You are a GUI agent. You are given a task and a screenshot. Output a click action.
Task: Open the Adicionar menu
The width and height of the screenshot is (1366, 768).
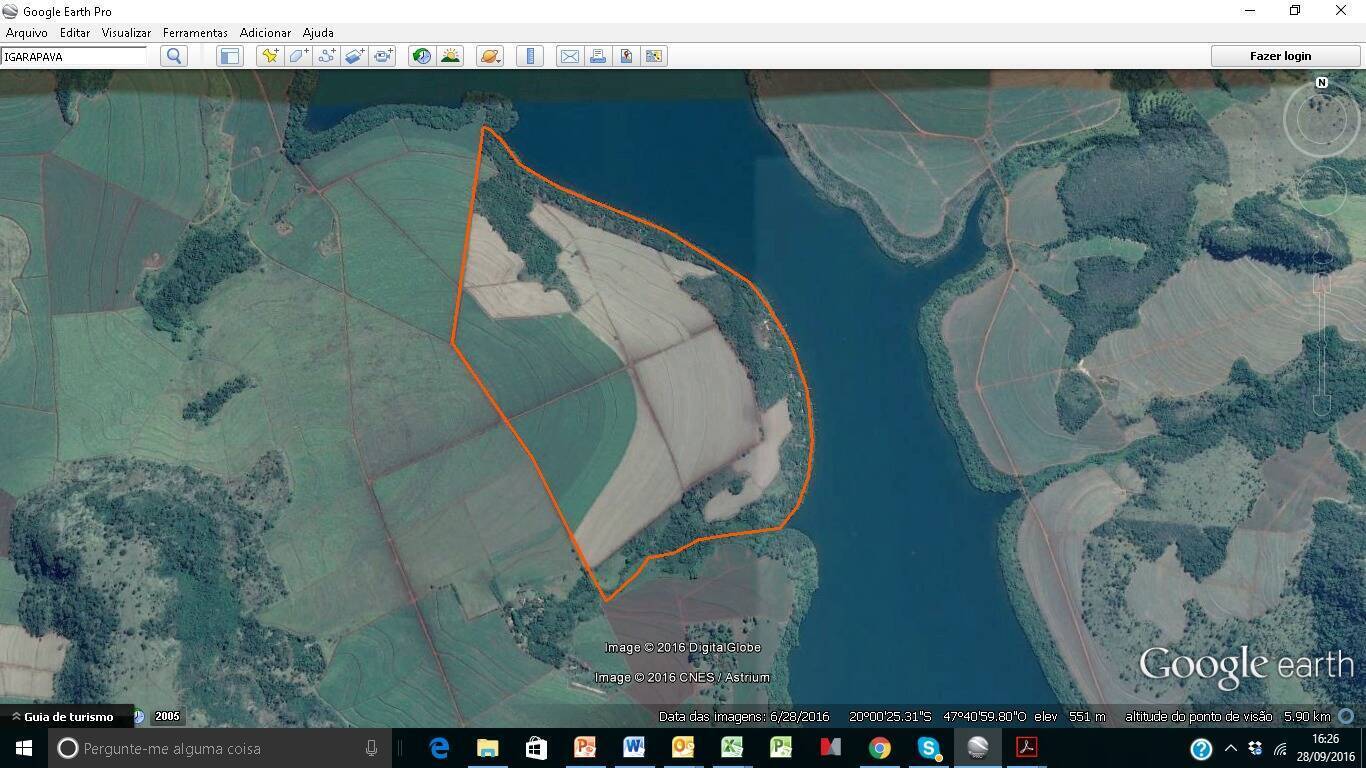(x=265, y=33)
